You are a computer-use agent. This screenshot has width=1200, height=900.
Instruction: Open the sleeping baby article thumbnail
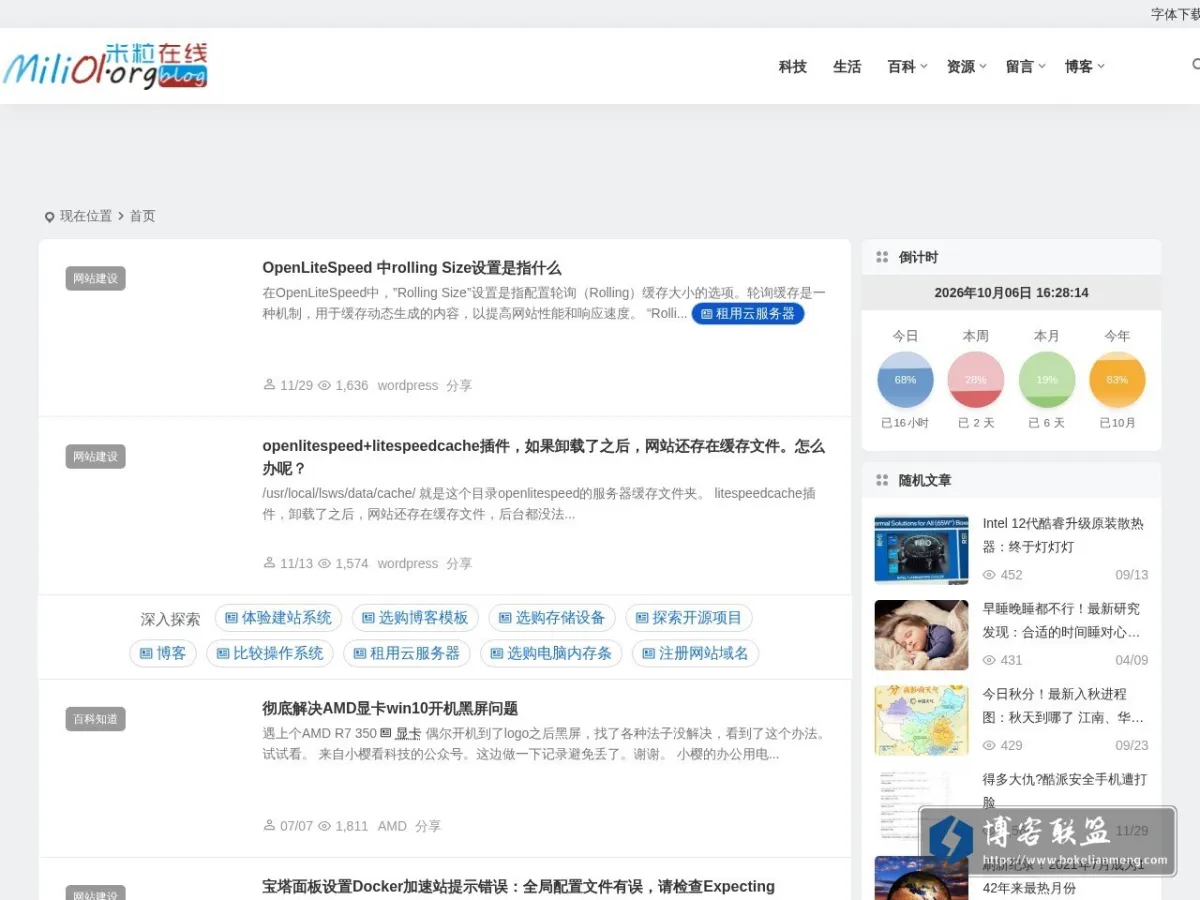click(x=921, y=635)
